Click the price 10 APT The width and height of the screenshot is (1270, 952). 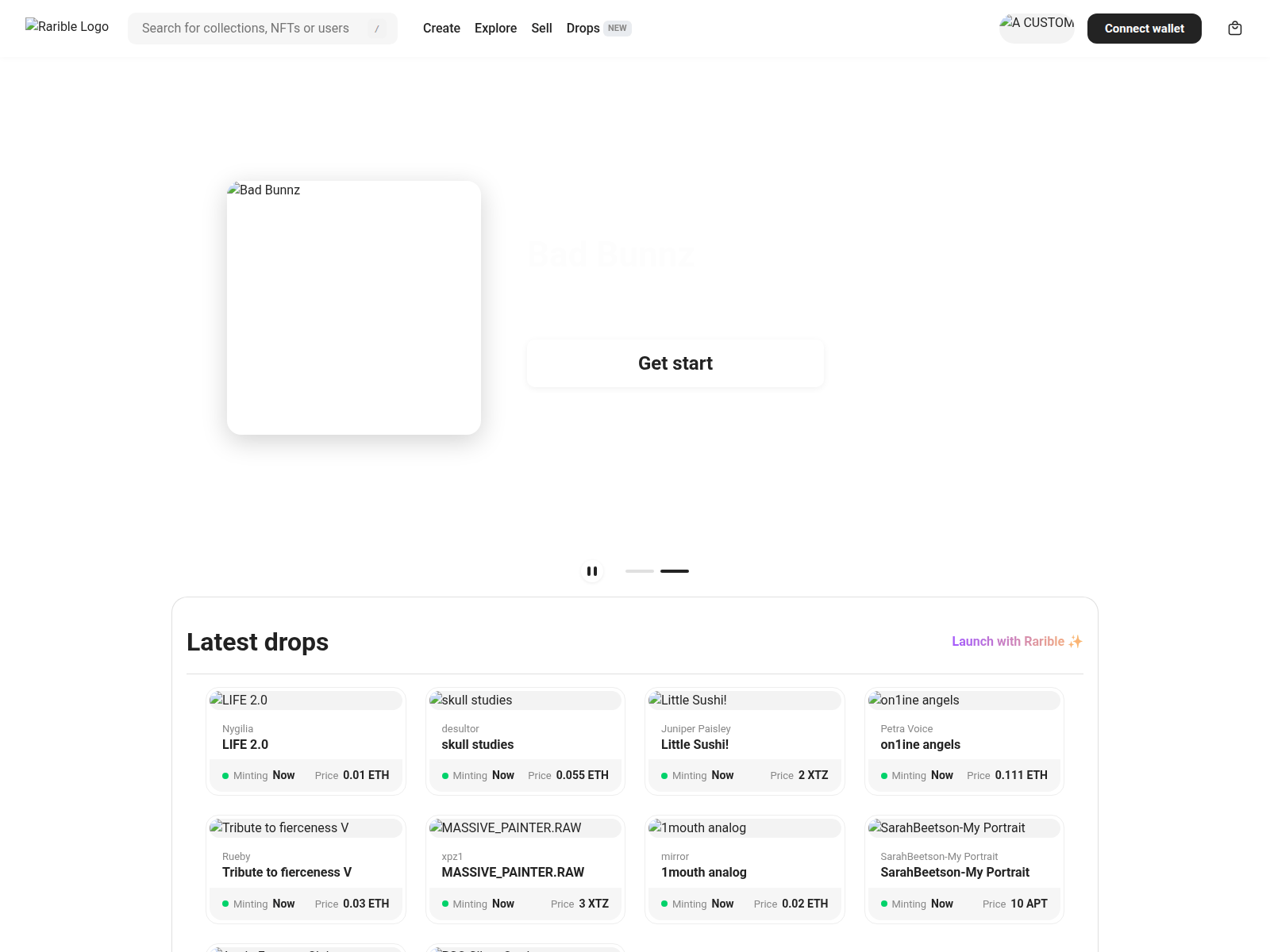pos(1029,904)
